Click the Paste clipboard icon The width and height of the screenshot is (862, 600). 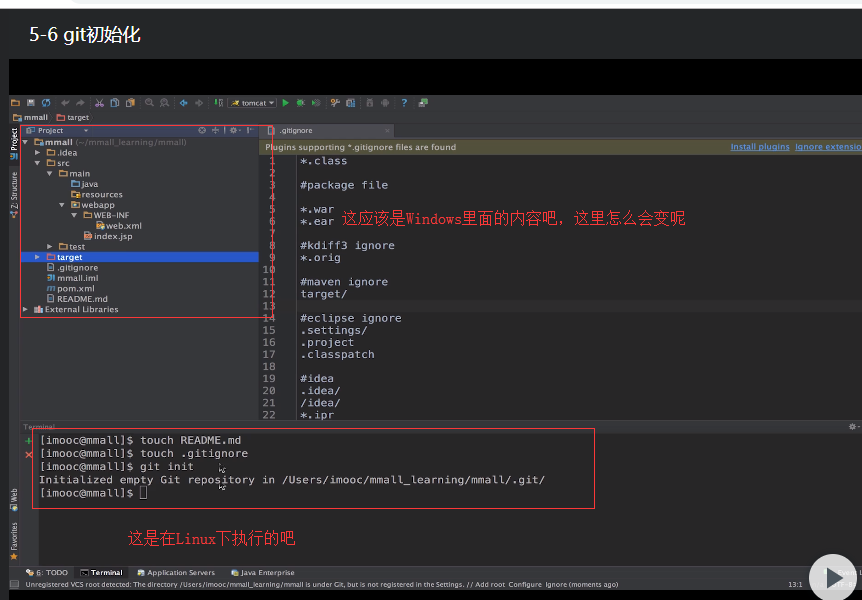click(x=130, y=103)
